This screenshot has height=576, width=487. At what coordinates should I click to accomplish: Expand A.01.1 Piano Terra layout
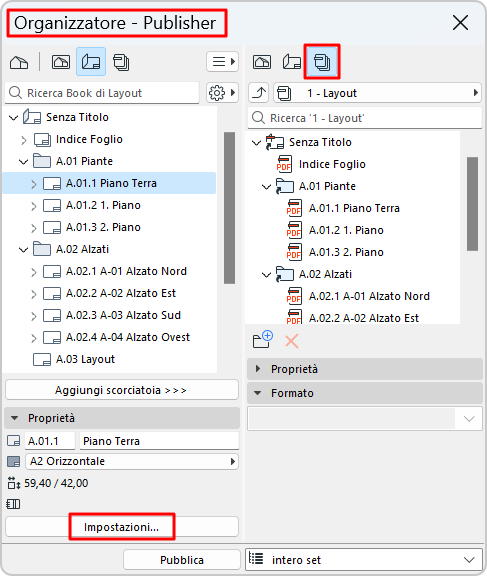(x=34, y=184)
